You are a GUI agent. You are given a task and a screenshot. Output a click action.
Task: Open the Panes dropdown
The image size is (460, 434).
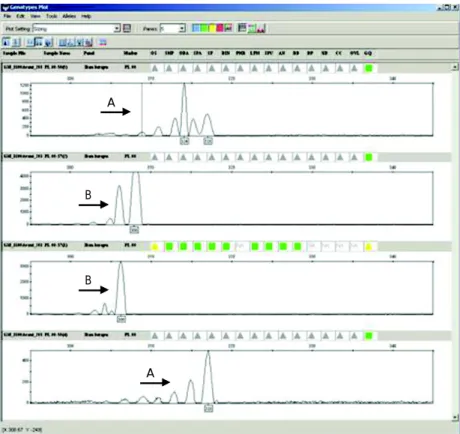(x=182, y=29)
